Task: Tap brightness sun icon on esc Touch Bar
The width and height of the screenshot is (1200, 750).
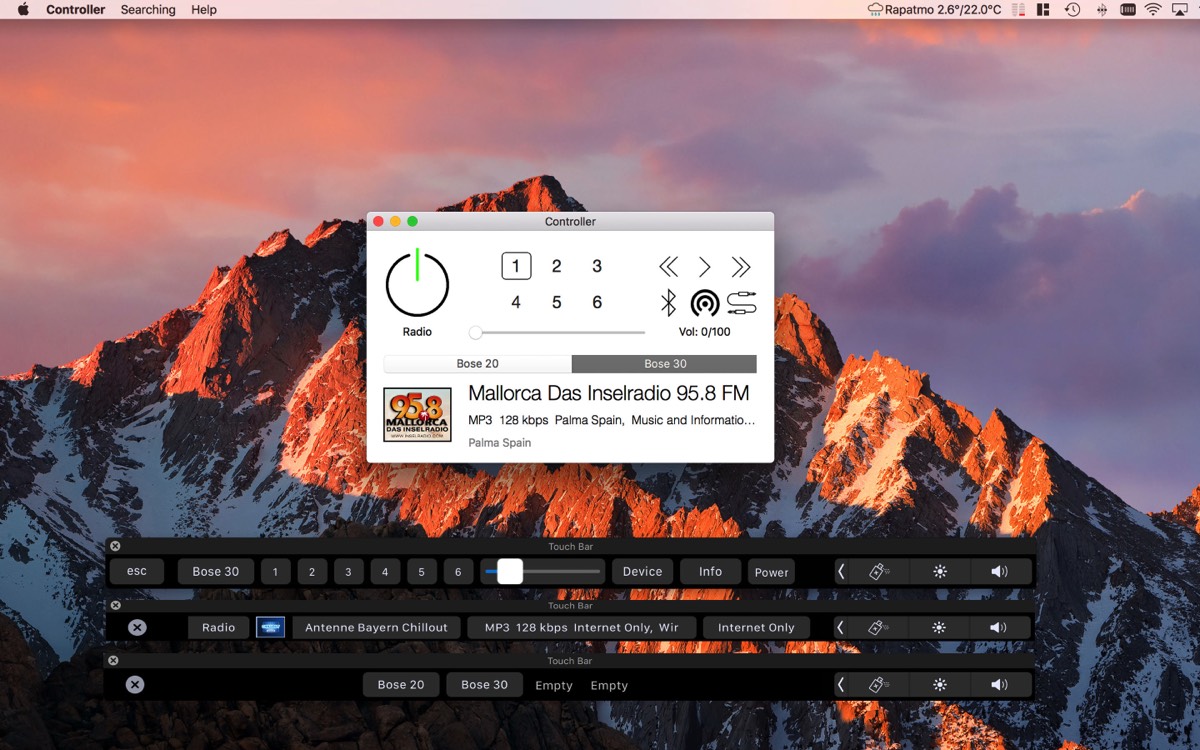Action: coord(939,571)
